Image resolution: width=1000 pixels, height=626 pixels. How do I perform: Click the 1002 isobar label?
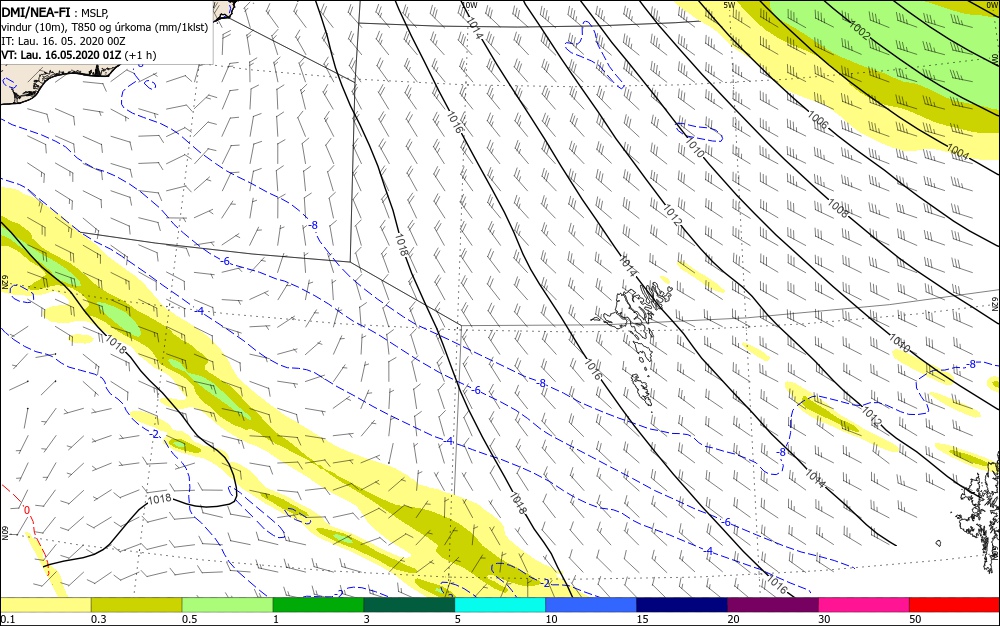(x=860, y=30)
